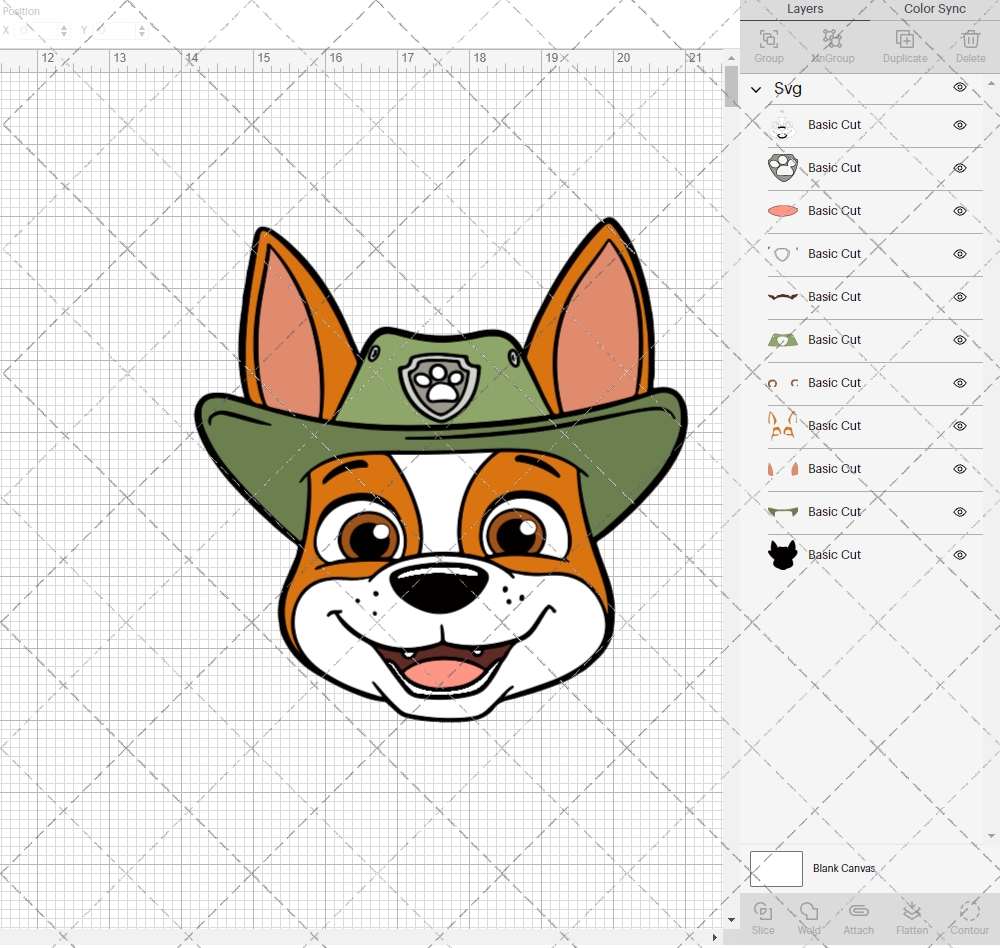This screenshot has width=1000, height=948.
Task: Select the light green hat crown thumbnail
Action: tap(783, 340)
